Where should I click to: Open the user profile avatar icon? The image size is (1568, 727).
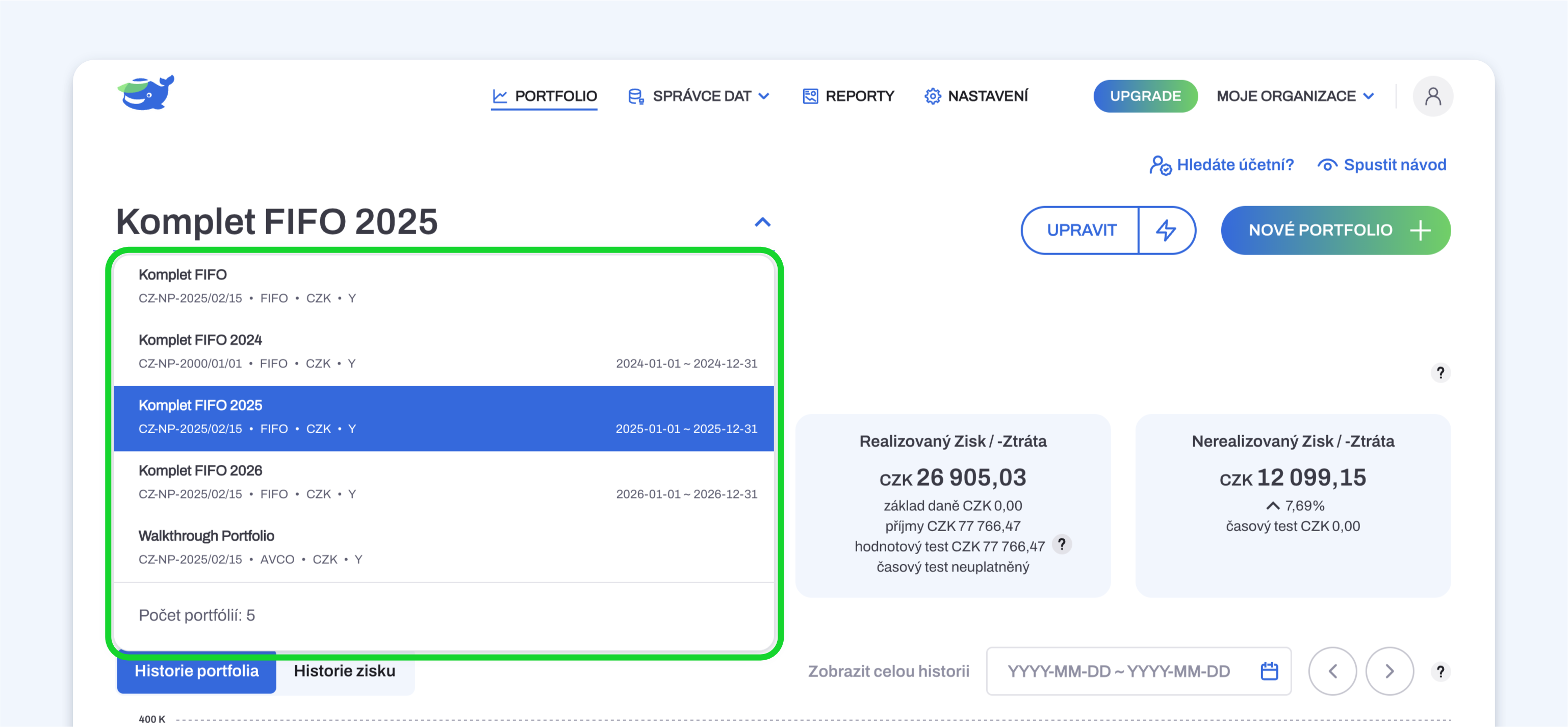pyautogui.click(x=1433, y=96)
